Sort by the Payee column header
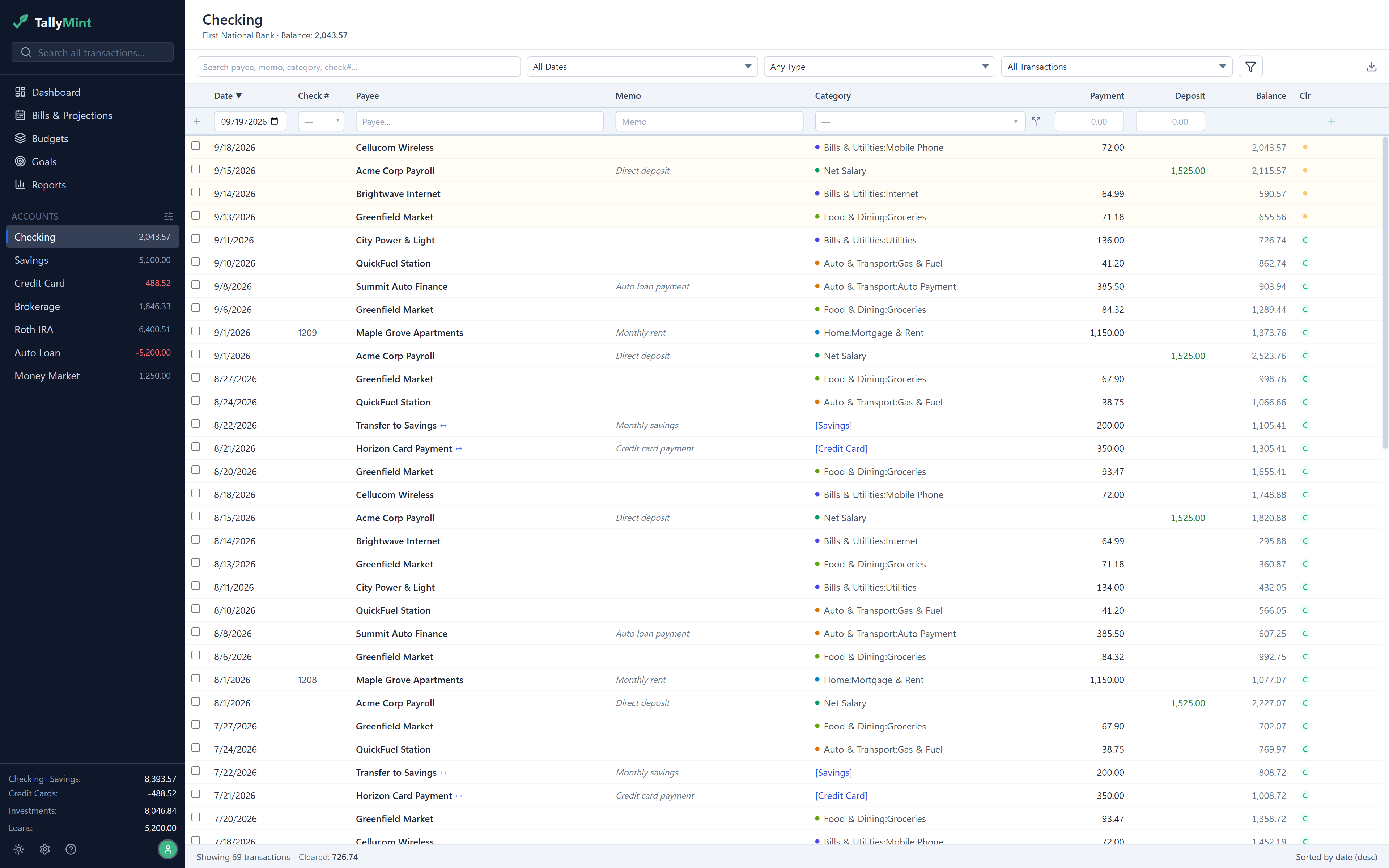Viewport: 1389px width, 868px height. coord(368,95)
